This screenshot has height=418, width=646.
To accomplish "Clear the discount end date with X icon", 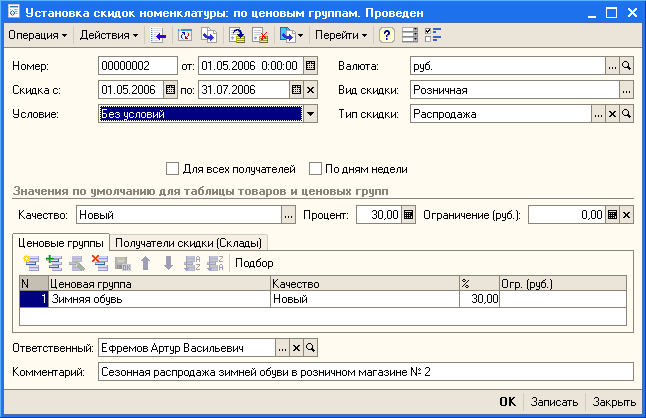I will 310,89.
